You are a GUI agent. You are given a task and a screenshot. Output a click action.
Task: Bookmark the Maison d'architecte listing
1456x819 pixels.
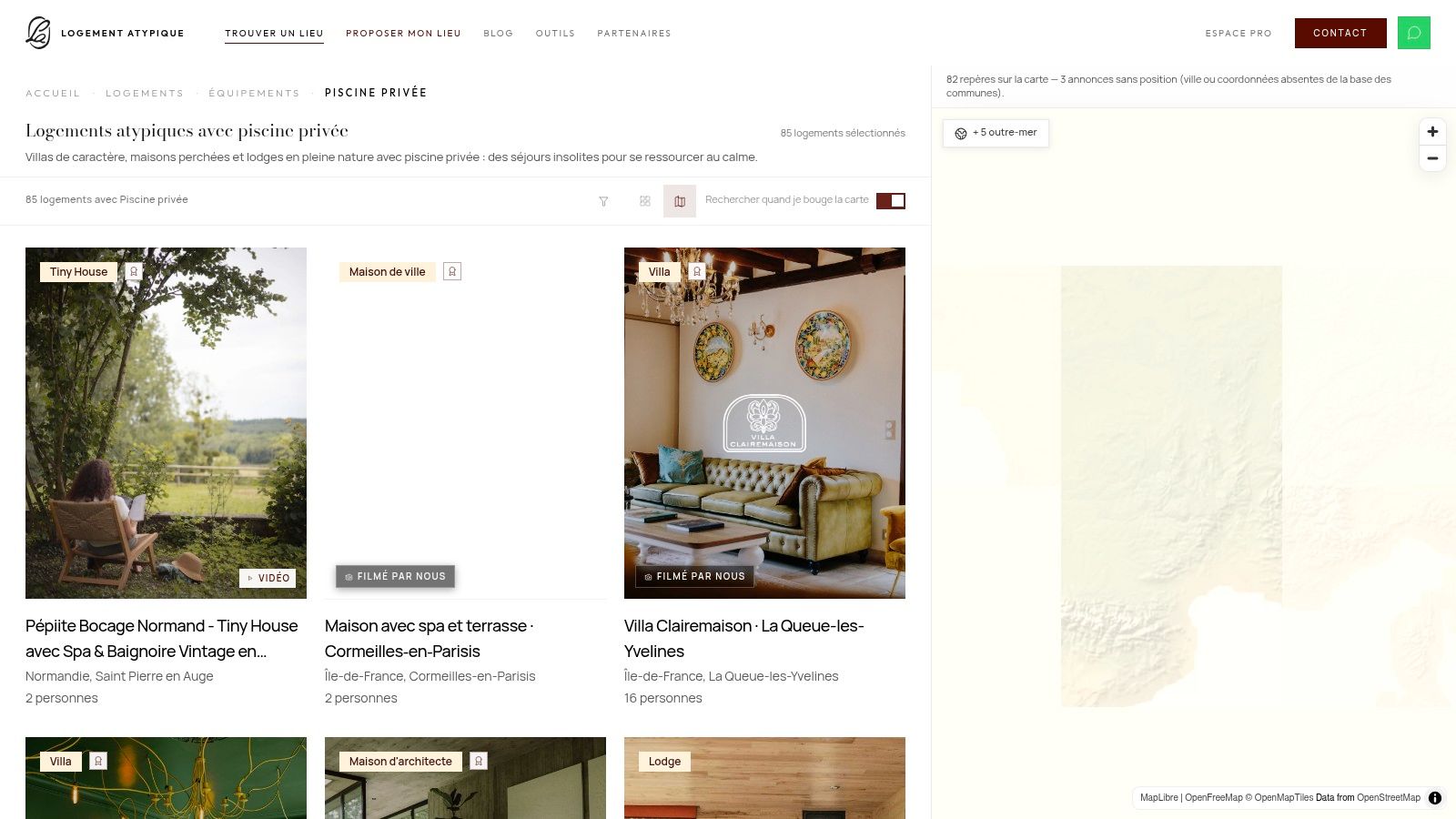click(479, 761)
